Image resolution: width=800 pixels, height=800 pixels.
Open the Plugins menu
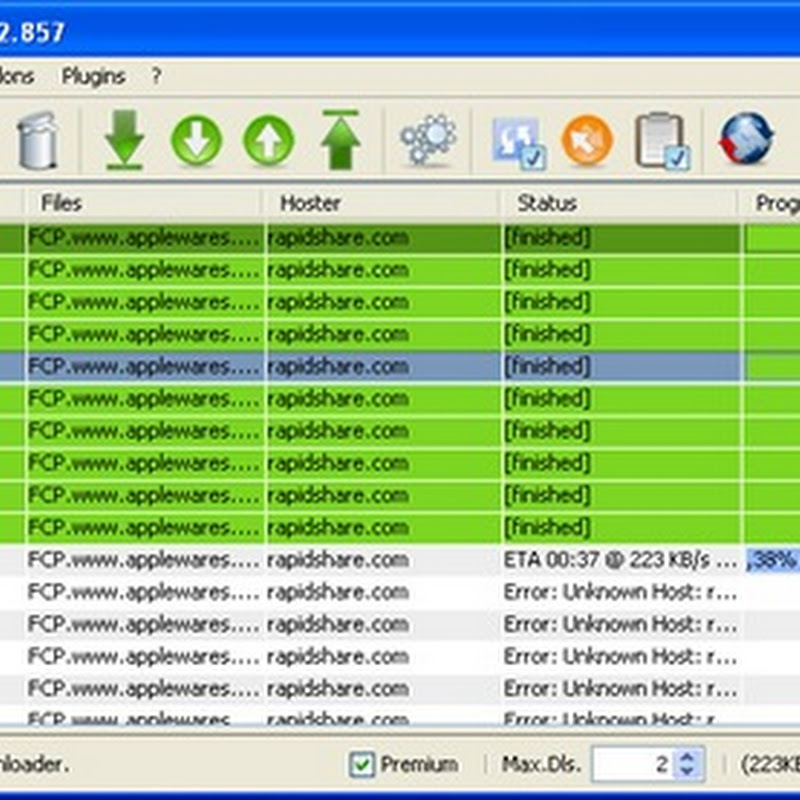pos(93,77)
